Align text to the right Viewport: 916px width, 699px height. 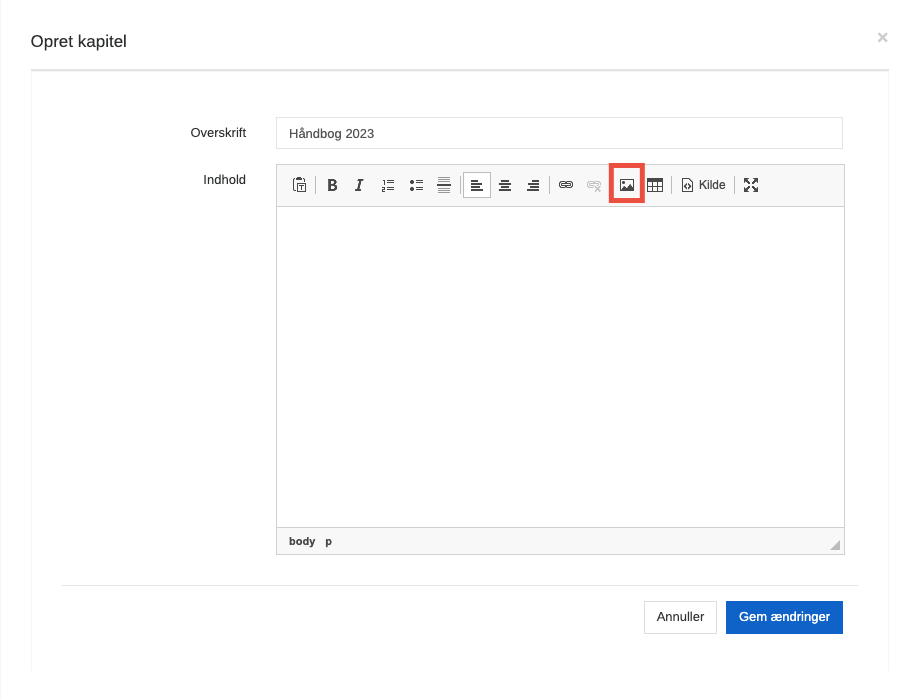pos(533,185)
